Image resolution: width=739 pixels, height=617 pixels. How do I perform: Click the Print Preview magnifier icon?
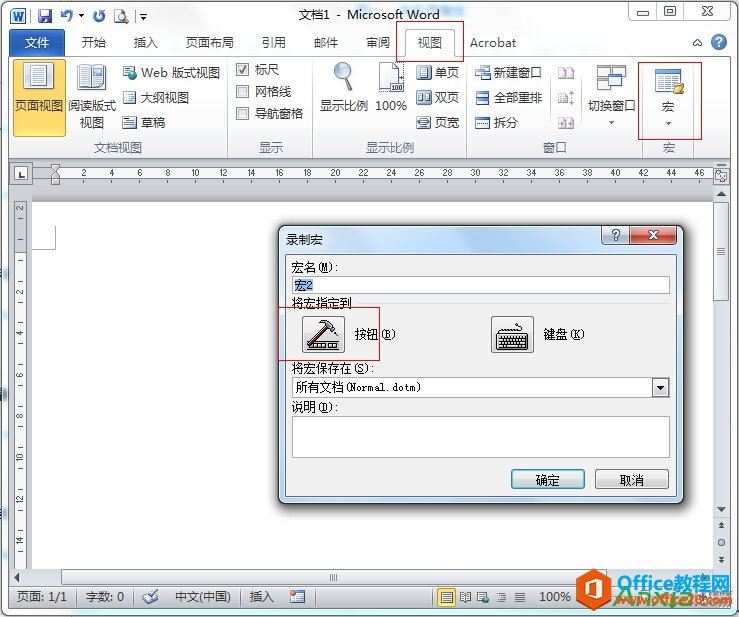pos(121,16)
